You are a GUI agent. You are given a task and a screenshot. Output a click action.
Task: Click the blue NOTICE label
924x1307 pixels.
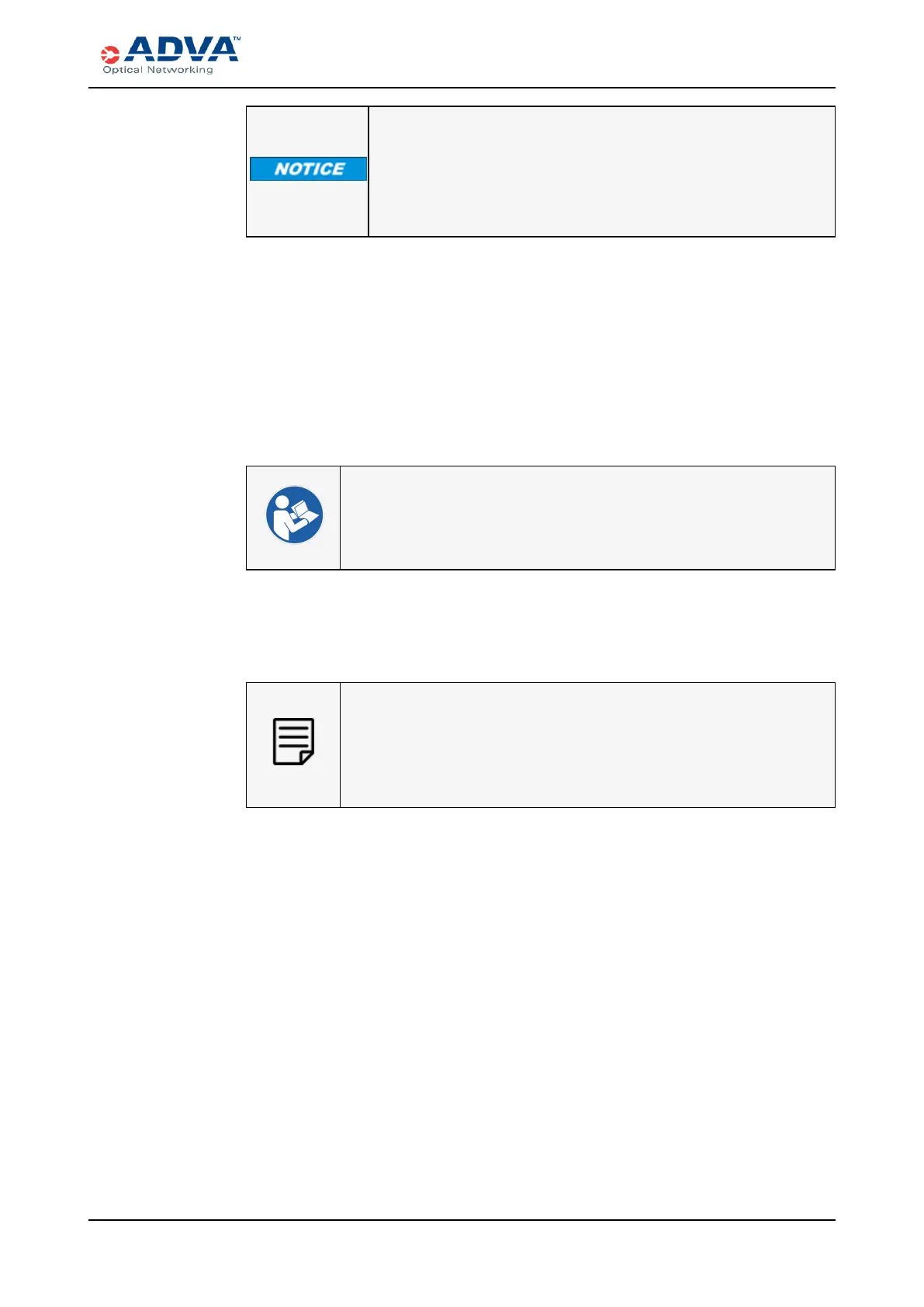pyautogui.click(x=309, y=169)
